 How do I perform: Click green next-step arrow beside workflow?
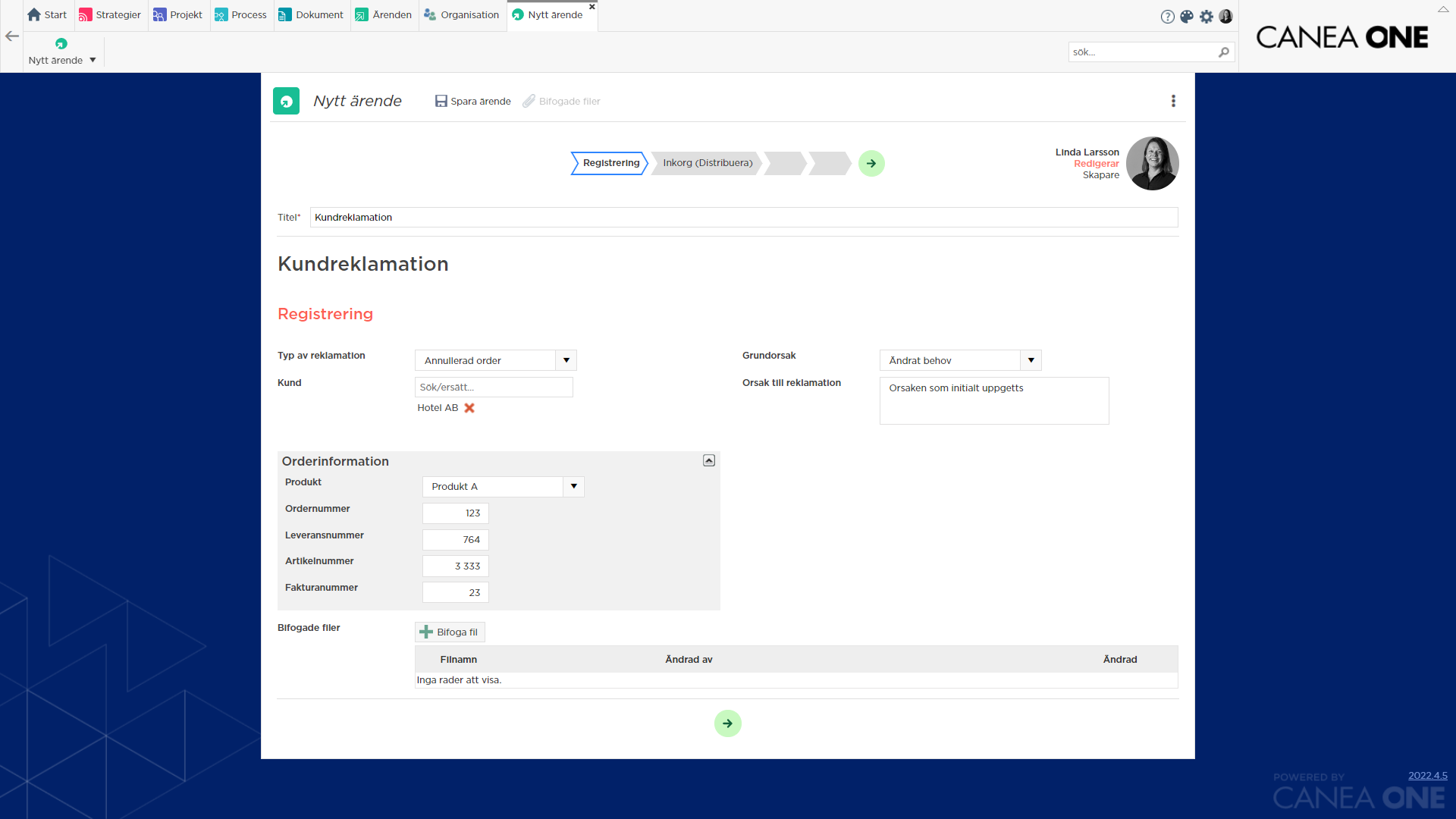pos(871,163)
